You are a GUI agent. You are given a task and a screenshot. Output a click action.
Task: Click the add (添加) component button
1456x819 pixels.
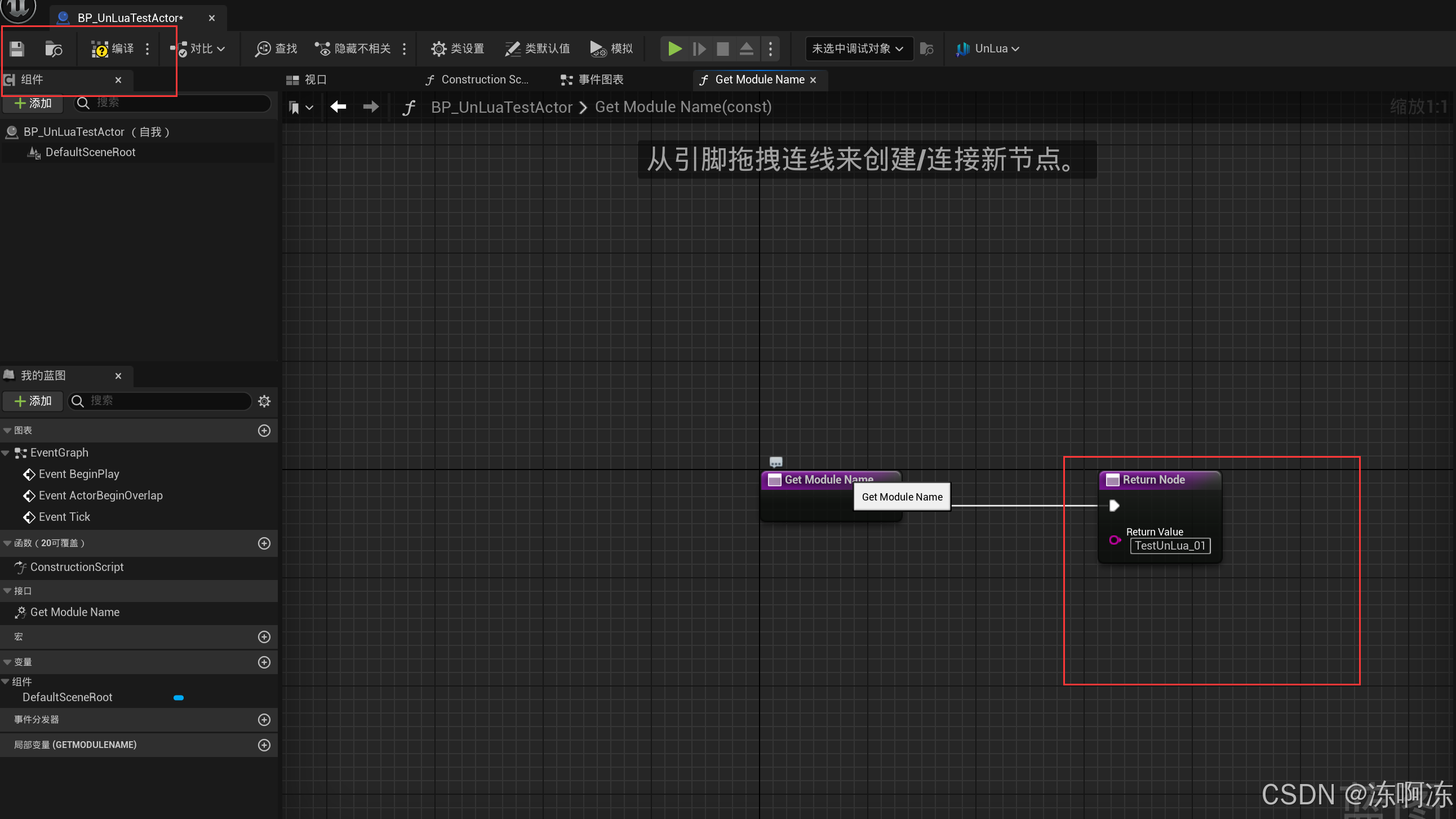coord(33,103)
